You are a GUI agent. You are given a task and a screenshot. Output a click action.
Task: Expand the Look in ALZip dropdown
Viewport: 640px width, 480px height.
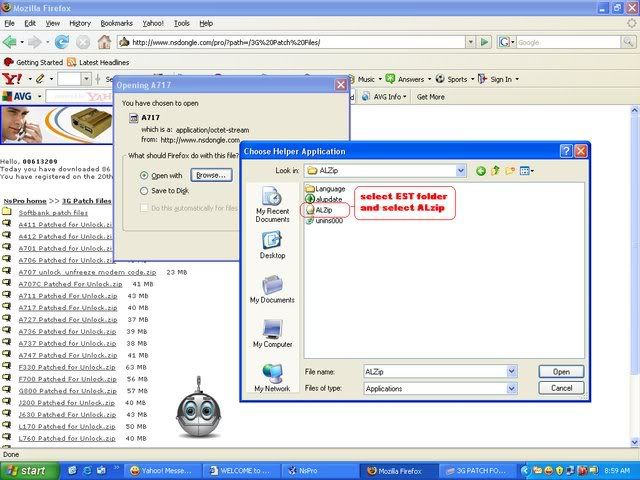460,171
